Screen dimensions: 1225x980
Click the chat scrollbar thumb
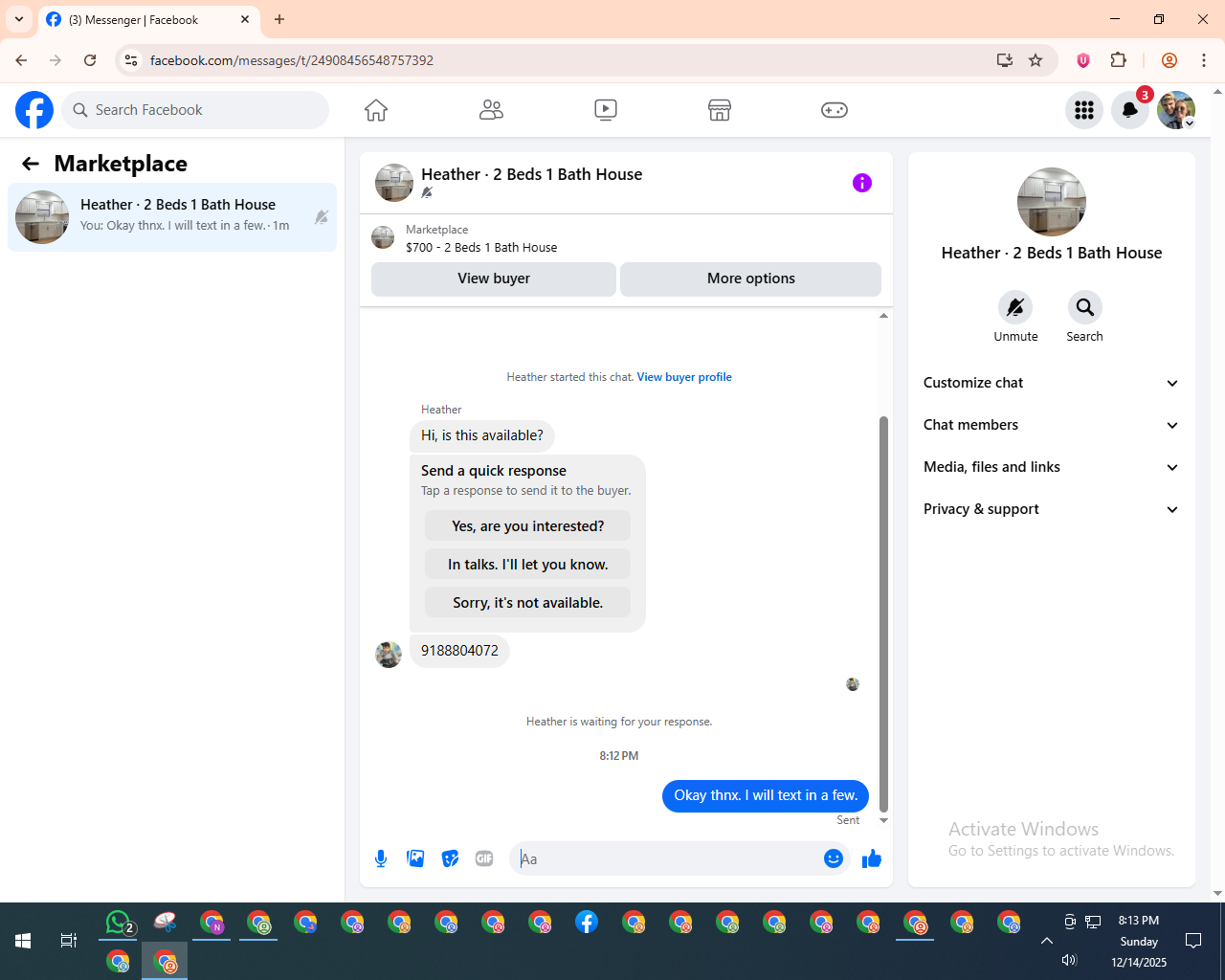point(883,613)
